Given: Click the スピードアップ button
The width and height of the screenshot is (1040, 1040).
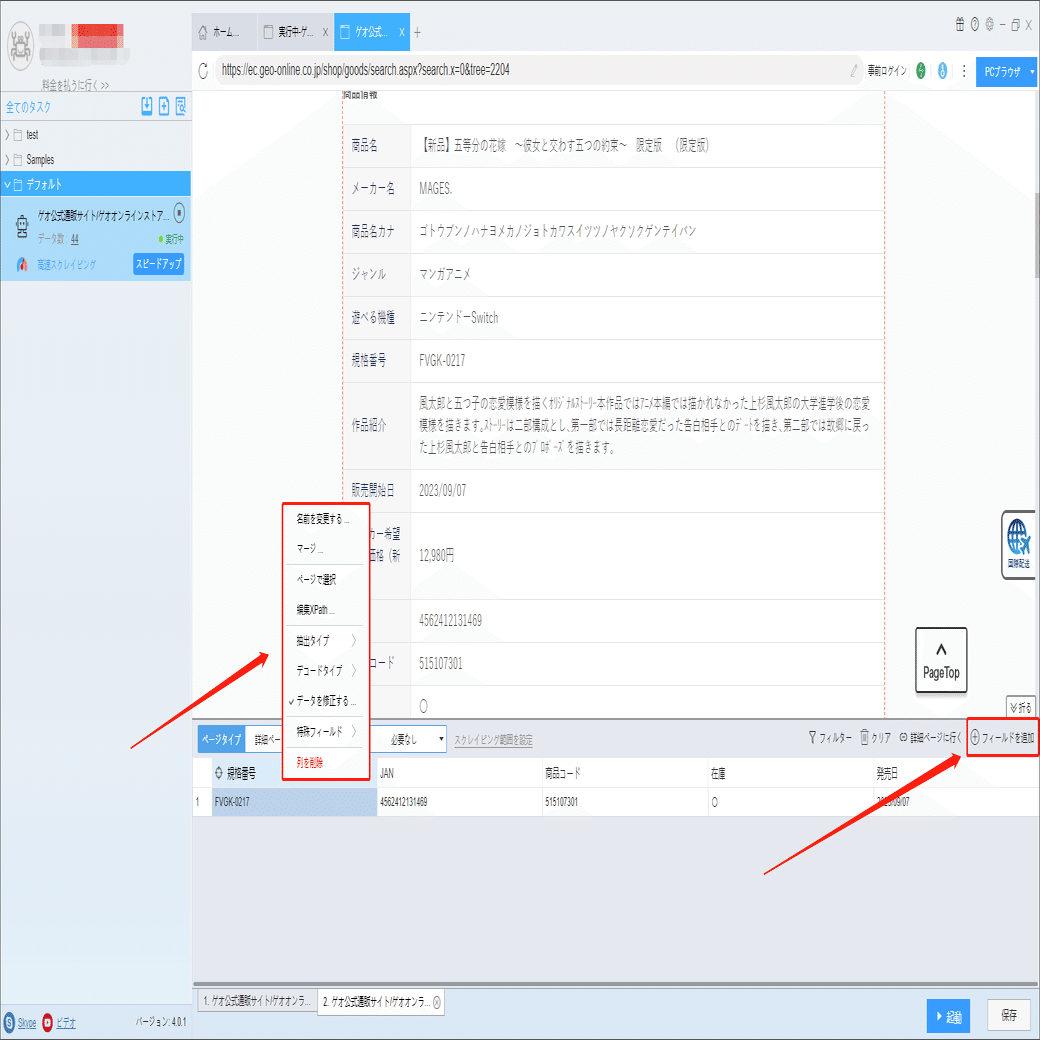Looking at the screenshot, I should 159,264.
